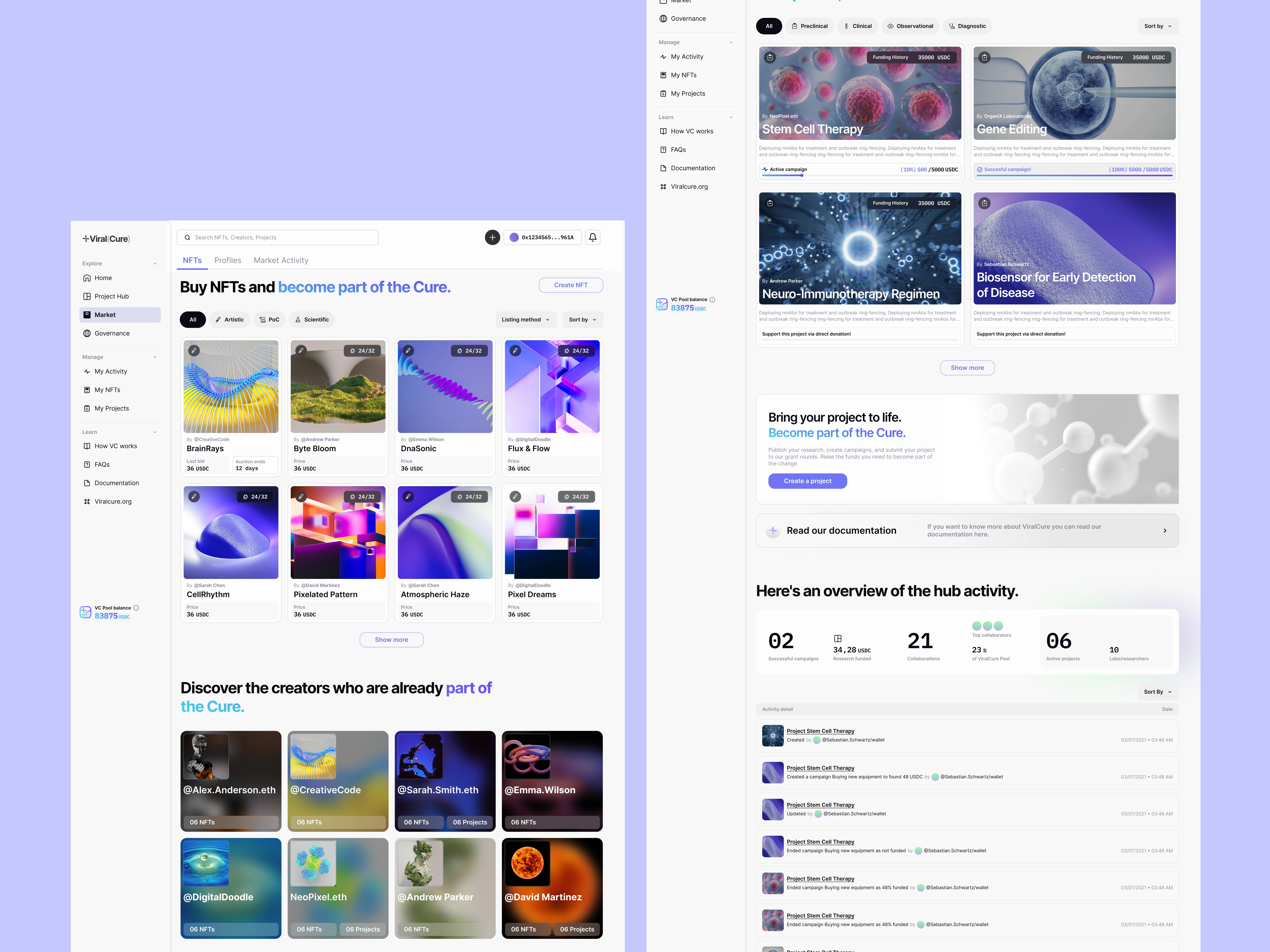This screenshot has width=1270, height=952.
Task: Switch to the Profiles tab
Action: (x=227, y=260)
